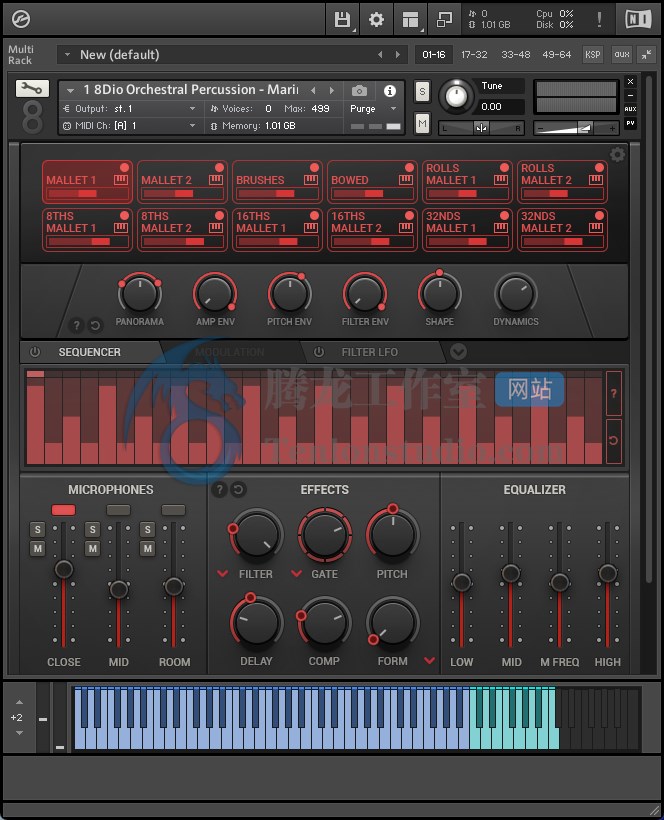The width and height of the screenshot is (664, 820).
Task: Click the NI logo button
Action: (638, 19)
